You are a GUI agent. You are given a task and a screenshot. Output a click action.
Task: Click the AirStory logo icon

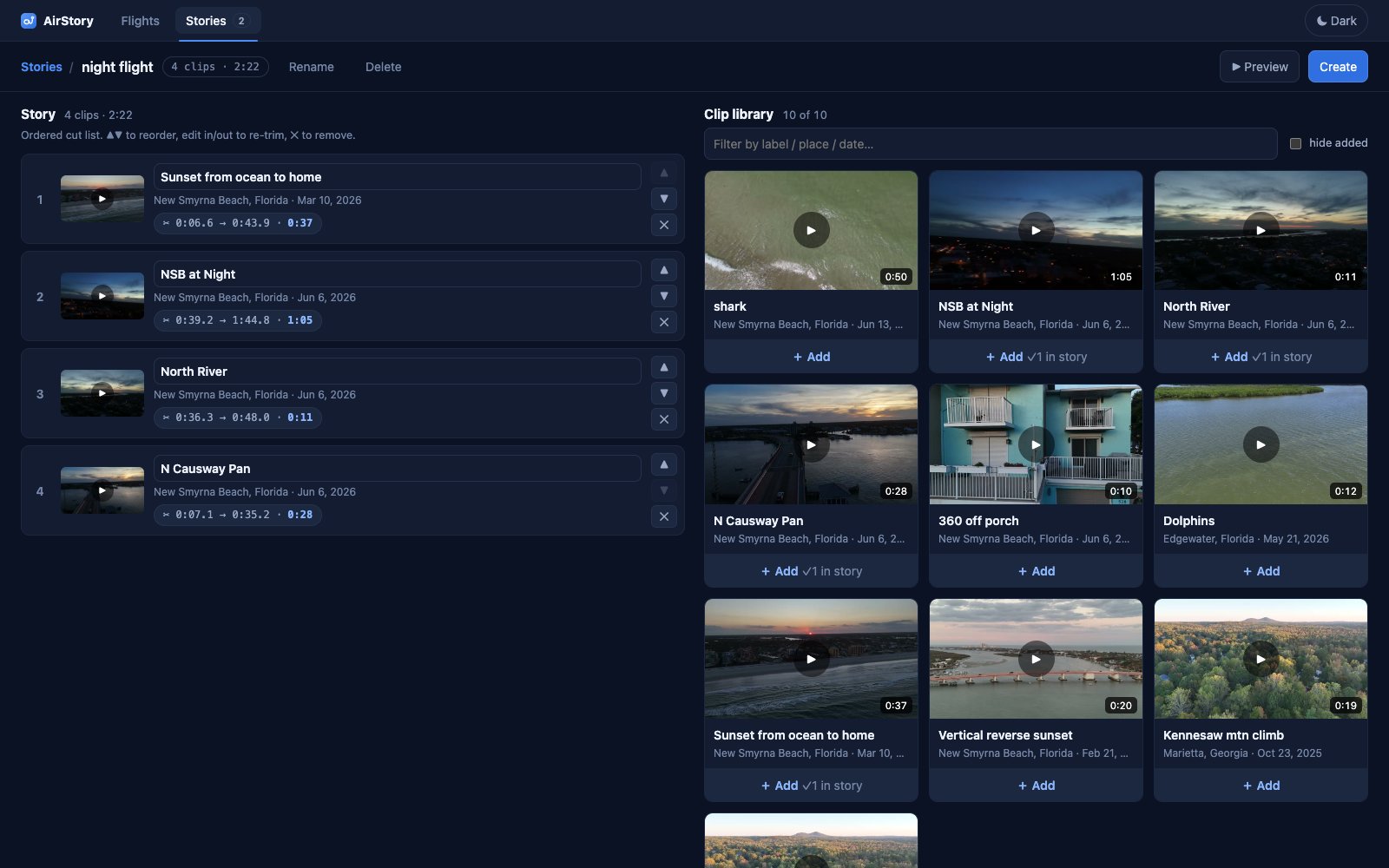click(x=29, y=21)
